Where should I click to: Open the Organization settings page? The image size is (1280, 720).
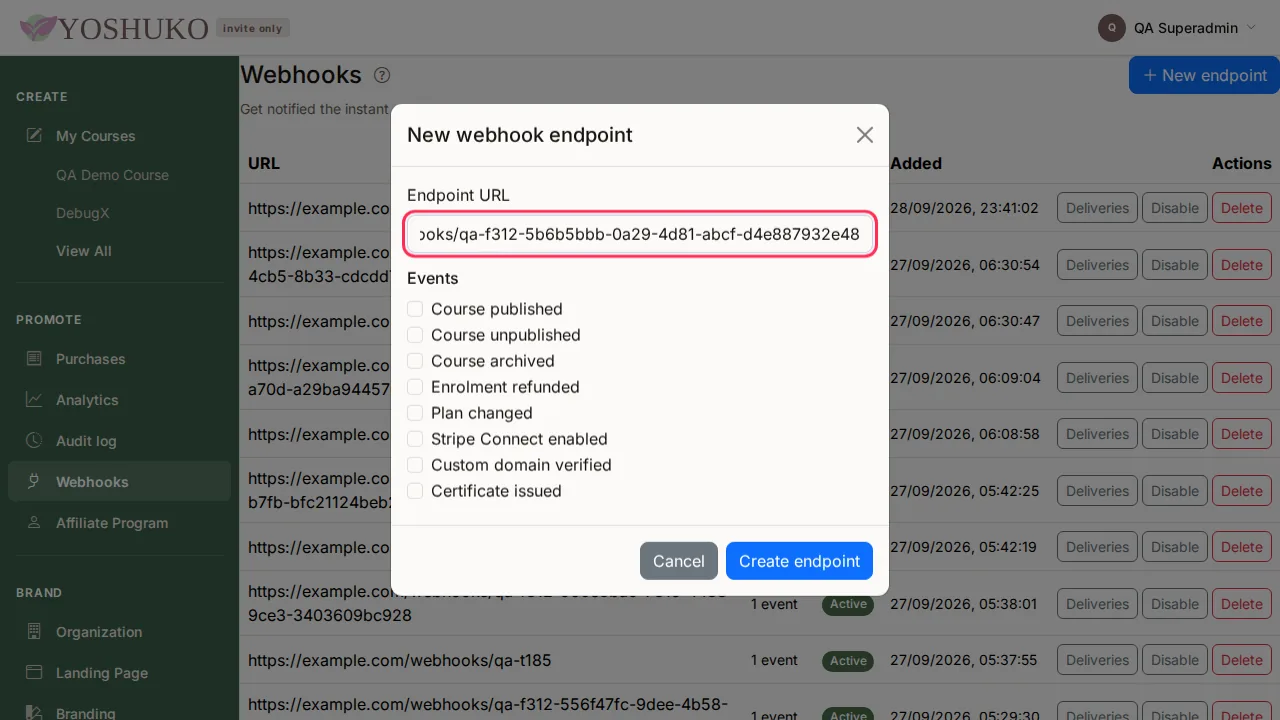(x=119, y=631)
